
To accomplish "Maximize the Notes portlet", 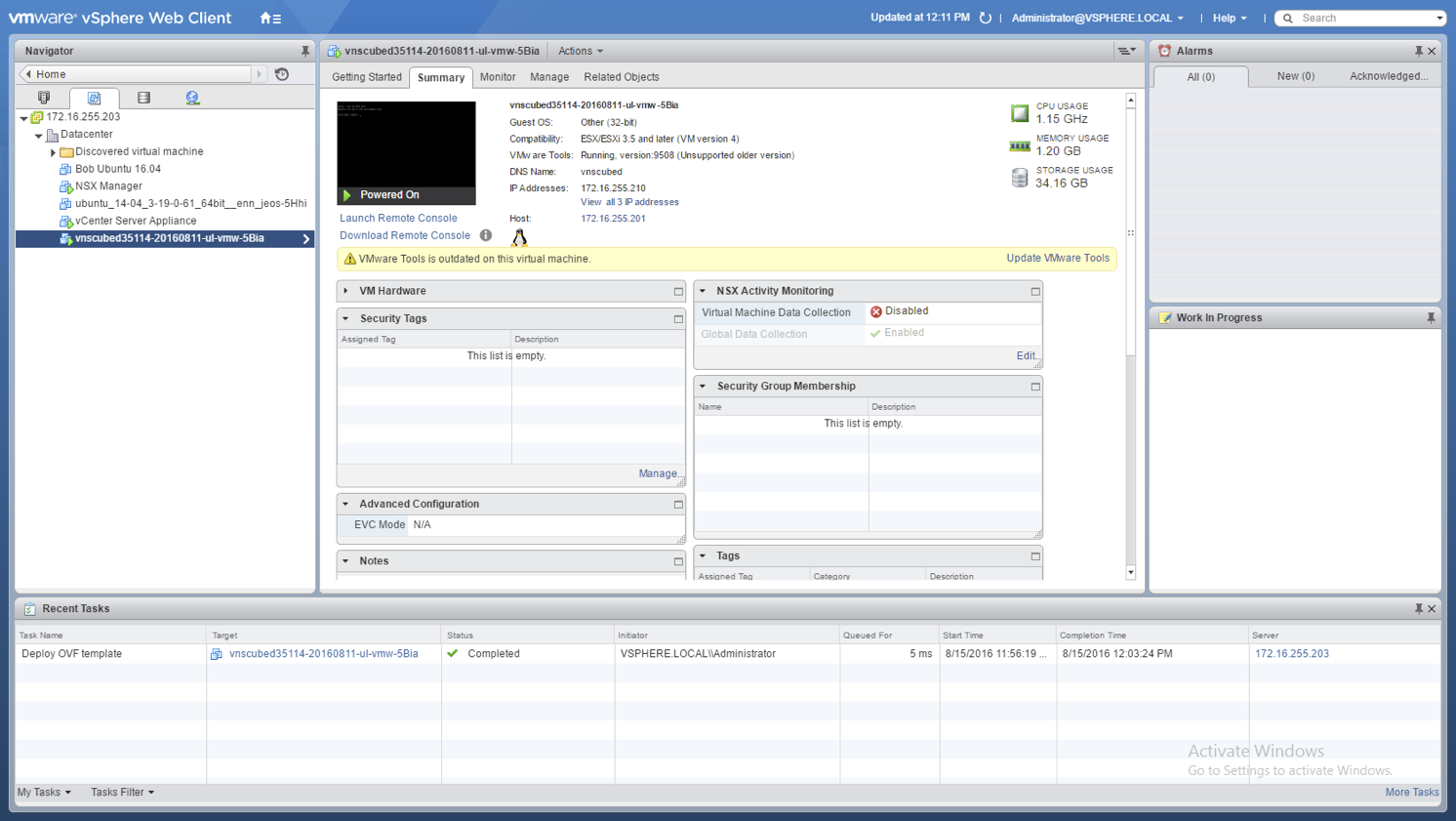I will pyautogui.click(x=678, y=561).
